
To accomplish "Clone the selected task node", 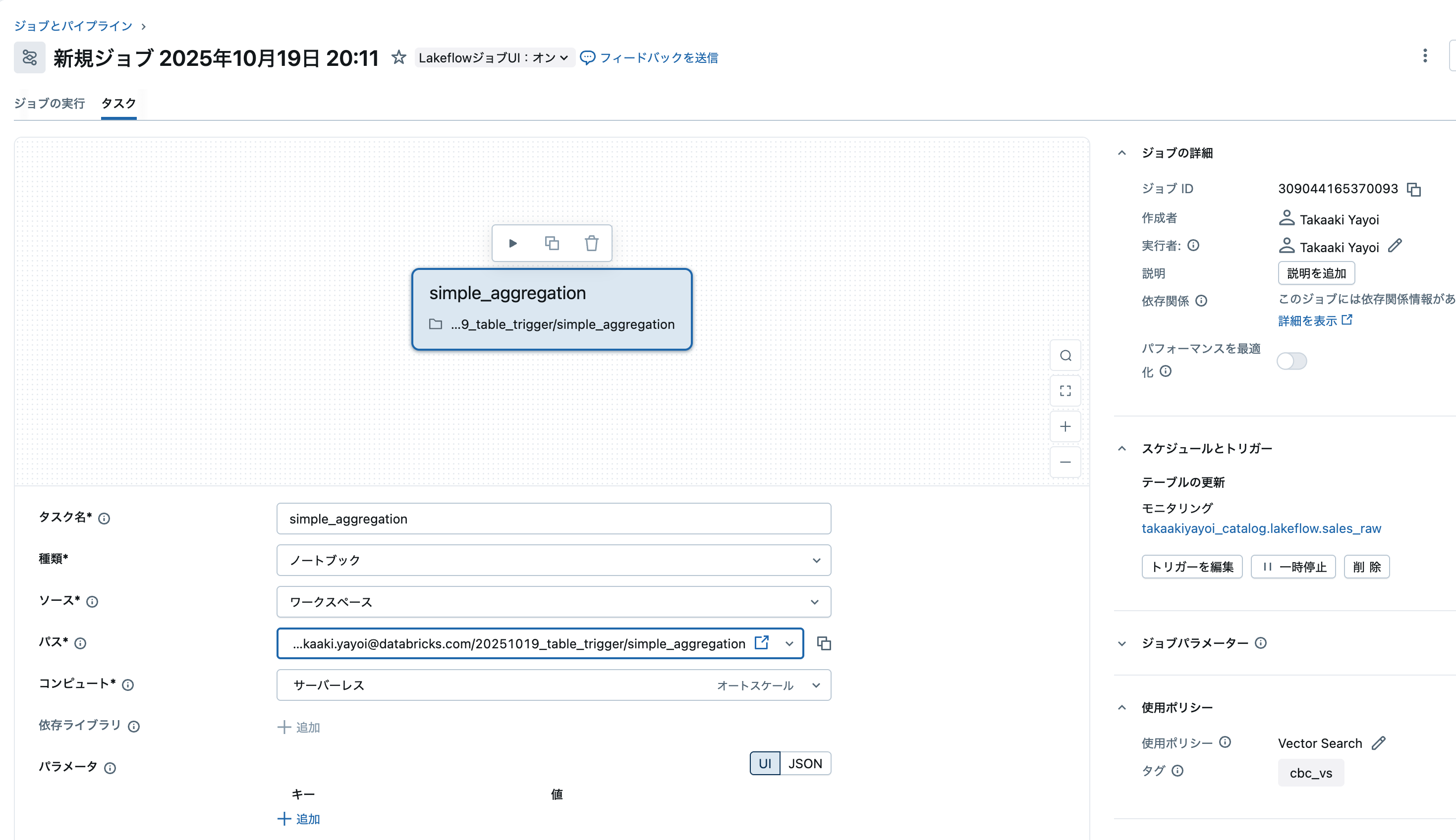I will point(552,243).
